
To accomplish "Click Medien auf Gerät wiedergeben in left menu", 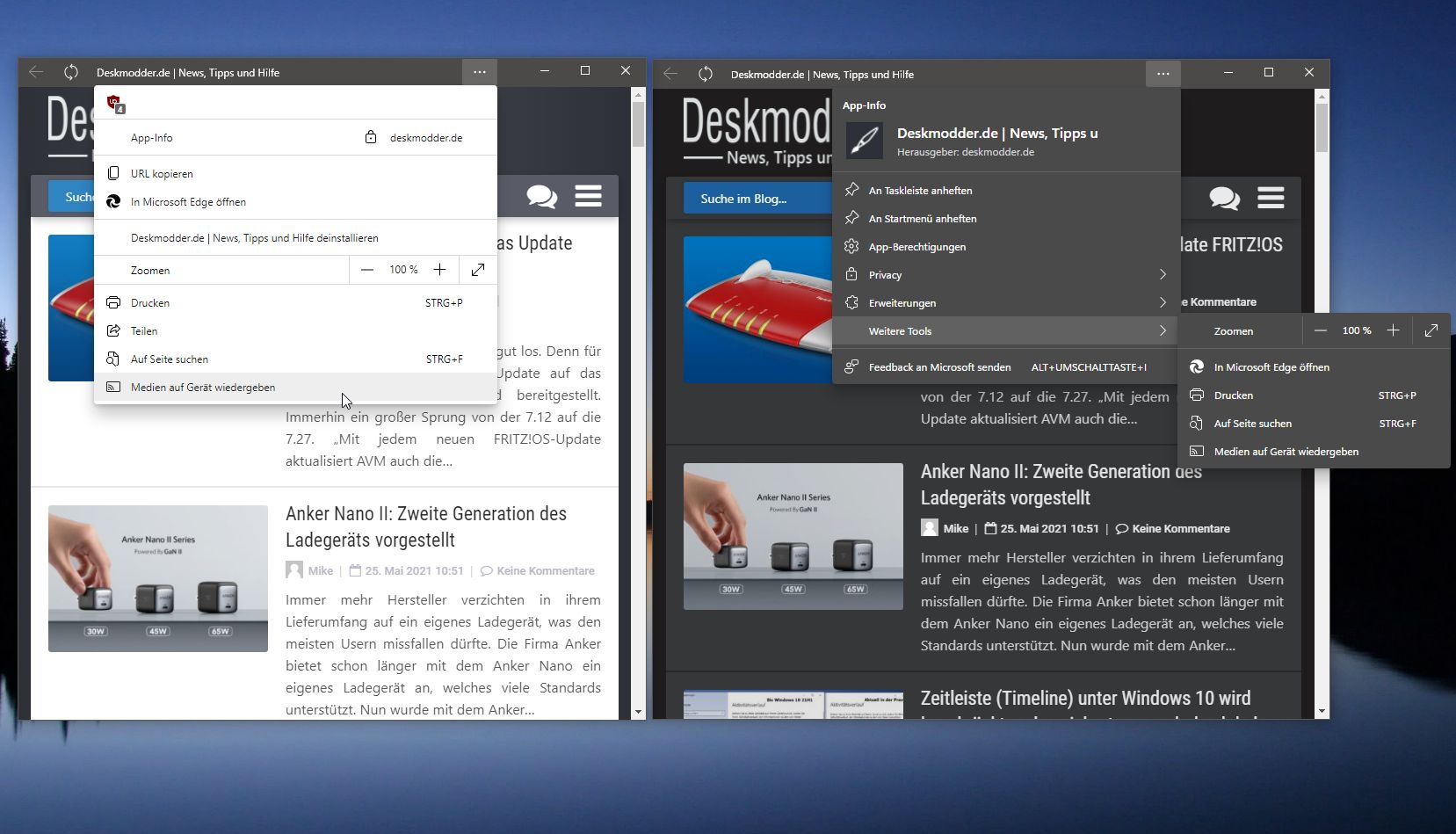I will [295, 387].
